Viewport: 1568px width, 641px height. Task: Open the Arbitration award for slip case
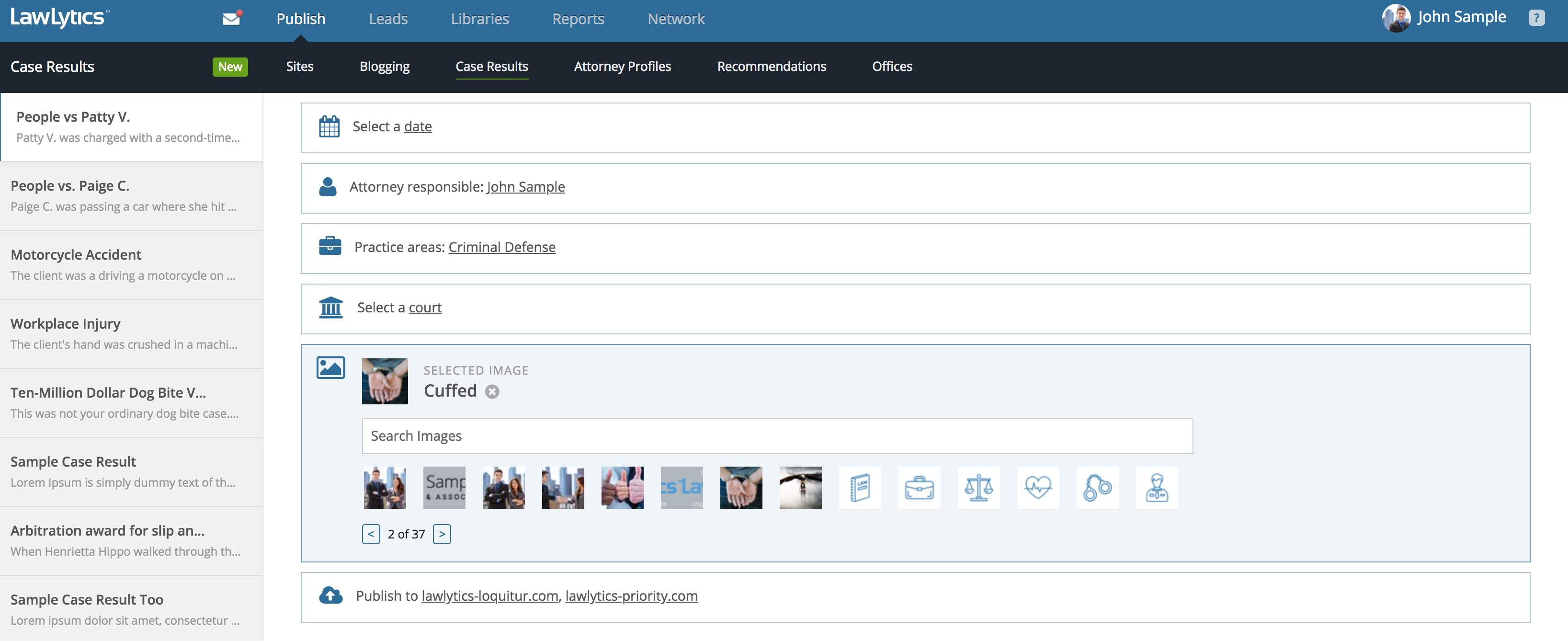[132, 540]
